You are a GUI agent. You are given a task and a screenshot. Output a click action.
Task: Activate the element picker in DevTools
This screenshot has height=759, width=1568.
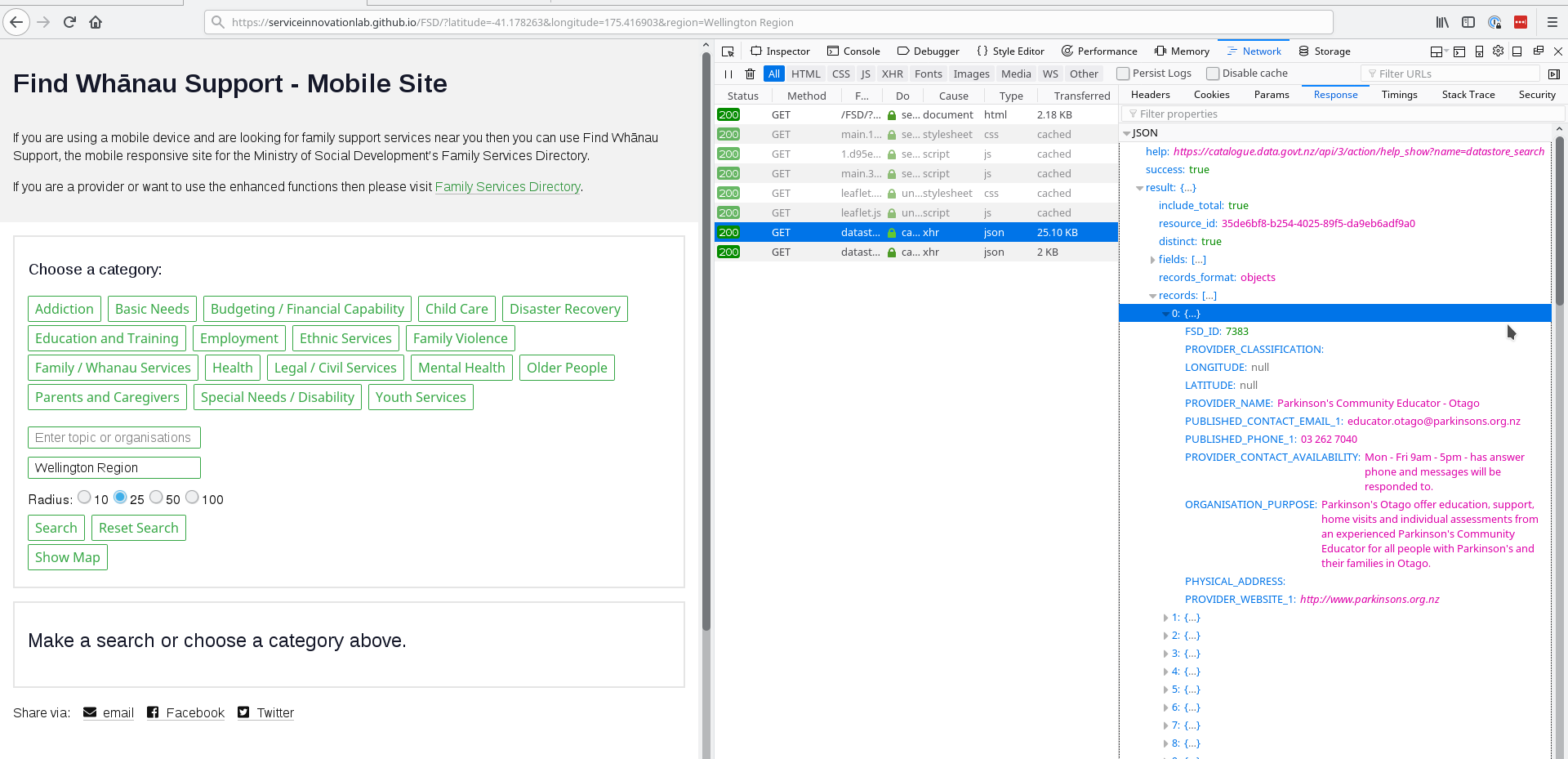728,51
